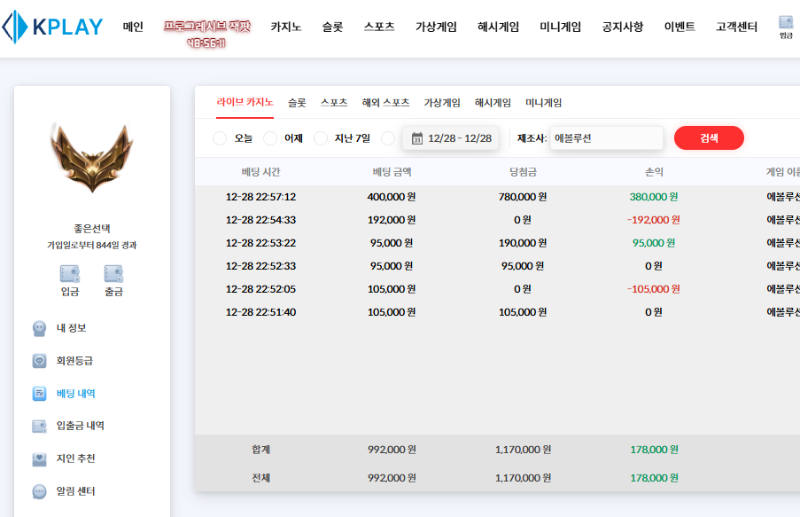Open 내 정보 from sidebar icon
The height and width of the screenshot is (517, 800).
pos(40,328)
